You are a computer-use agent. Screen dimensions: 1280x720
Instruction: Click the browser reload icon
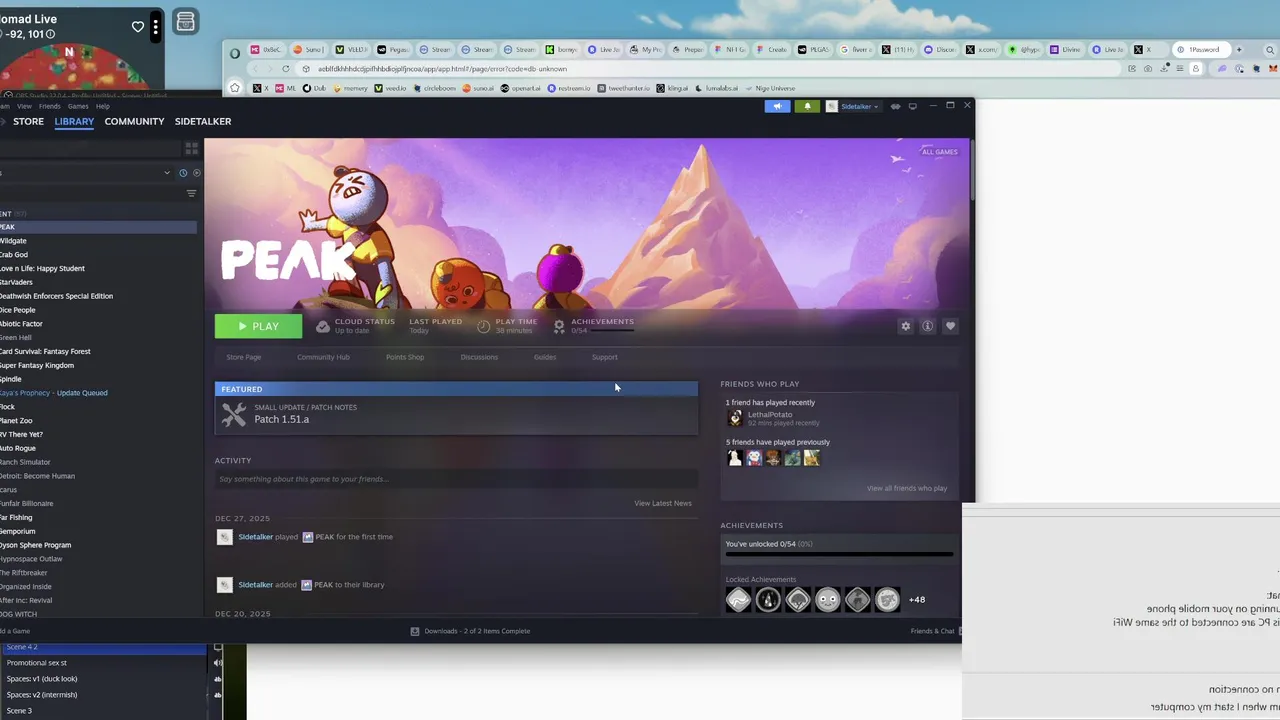pyautogui.click(x=286, y=69)
